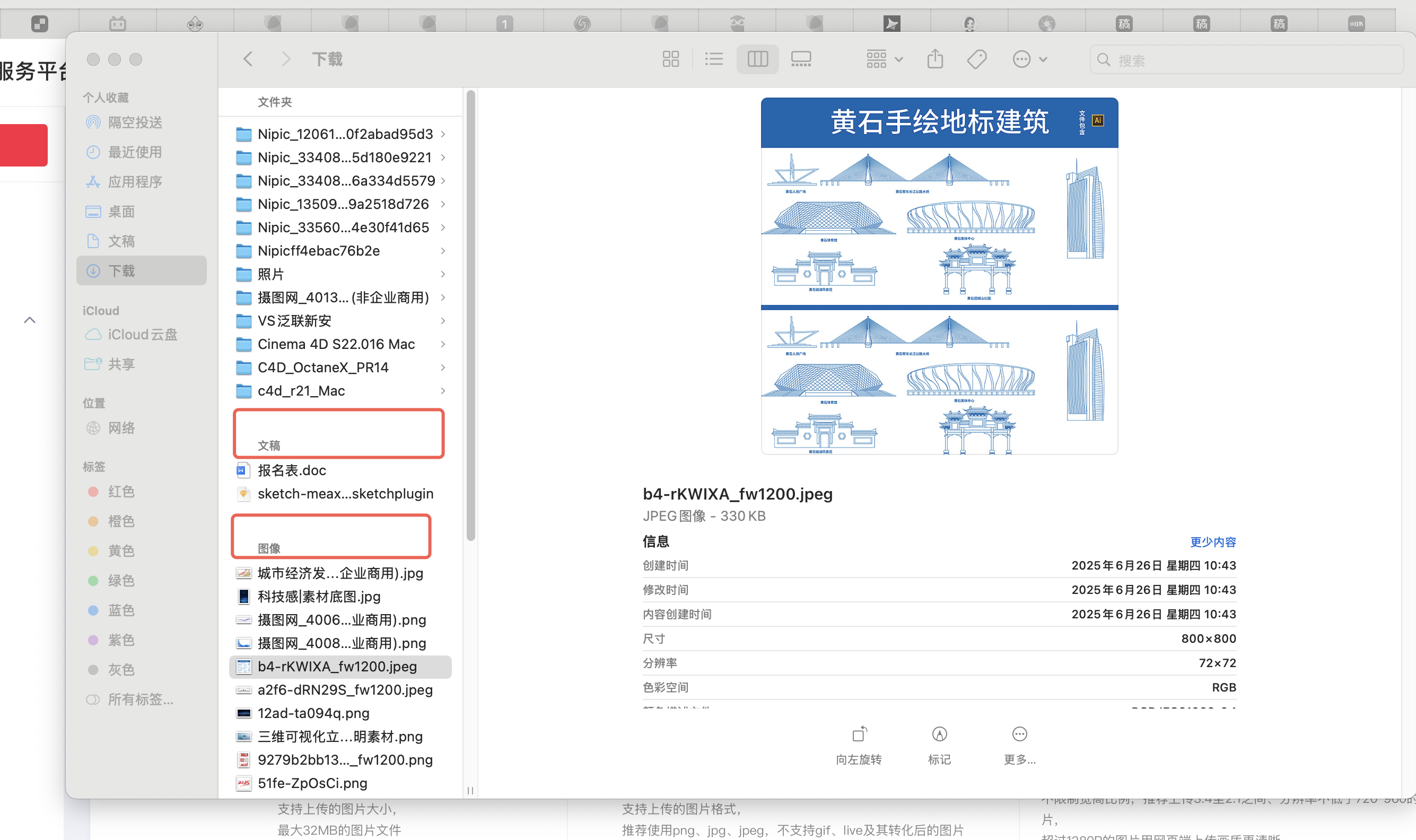Go back with the back arrow

point(248,59)
